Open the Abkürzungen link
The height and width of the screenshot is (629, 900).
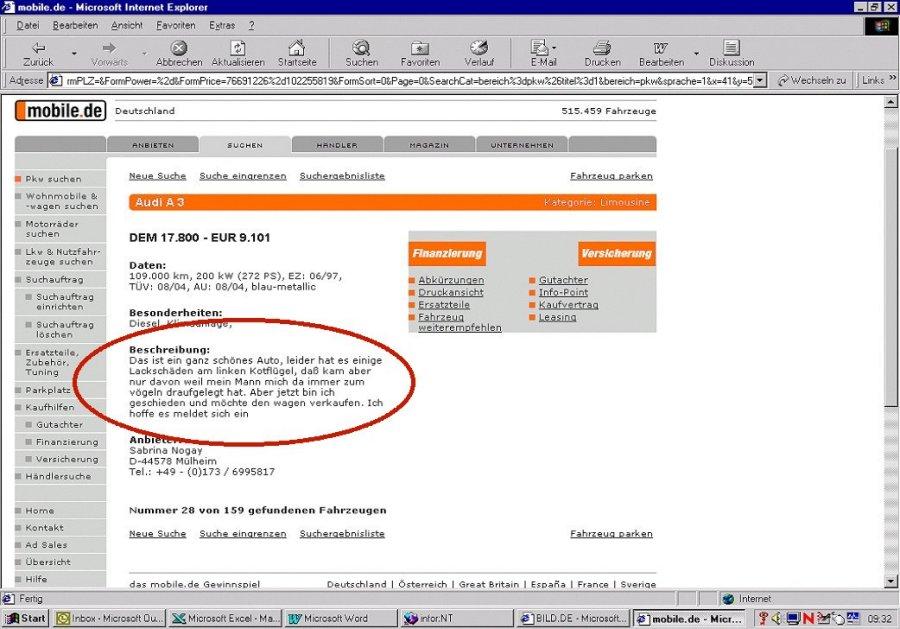451,280
